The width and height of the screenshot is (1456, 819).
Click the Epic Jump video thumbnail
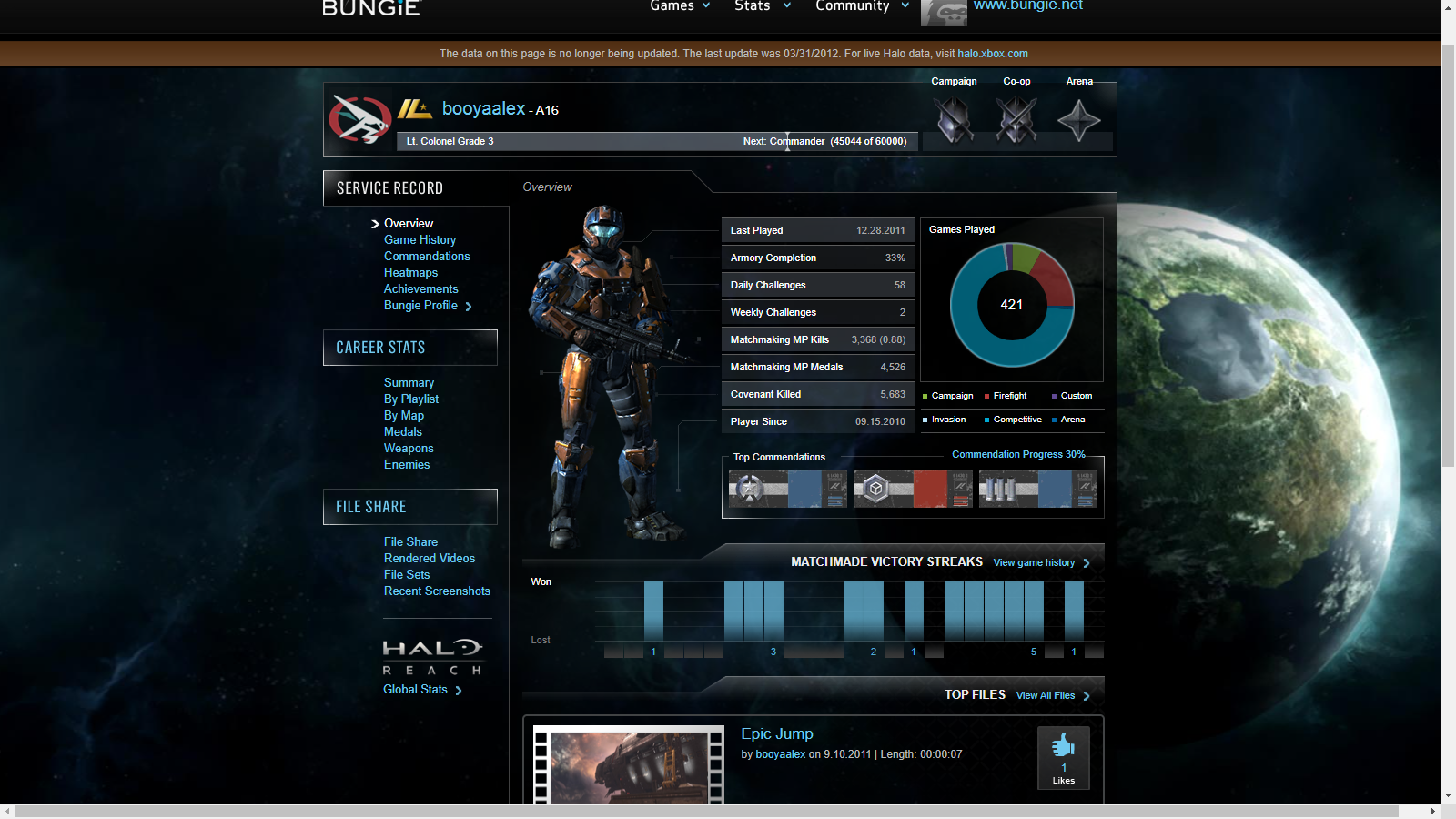coord(628,764)
